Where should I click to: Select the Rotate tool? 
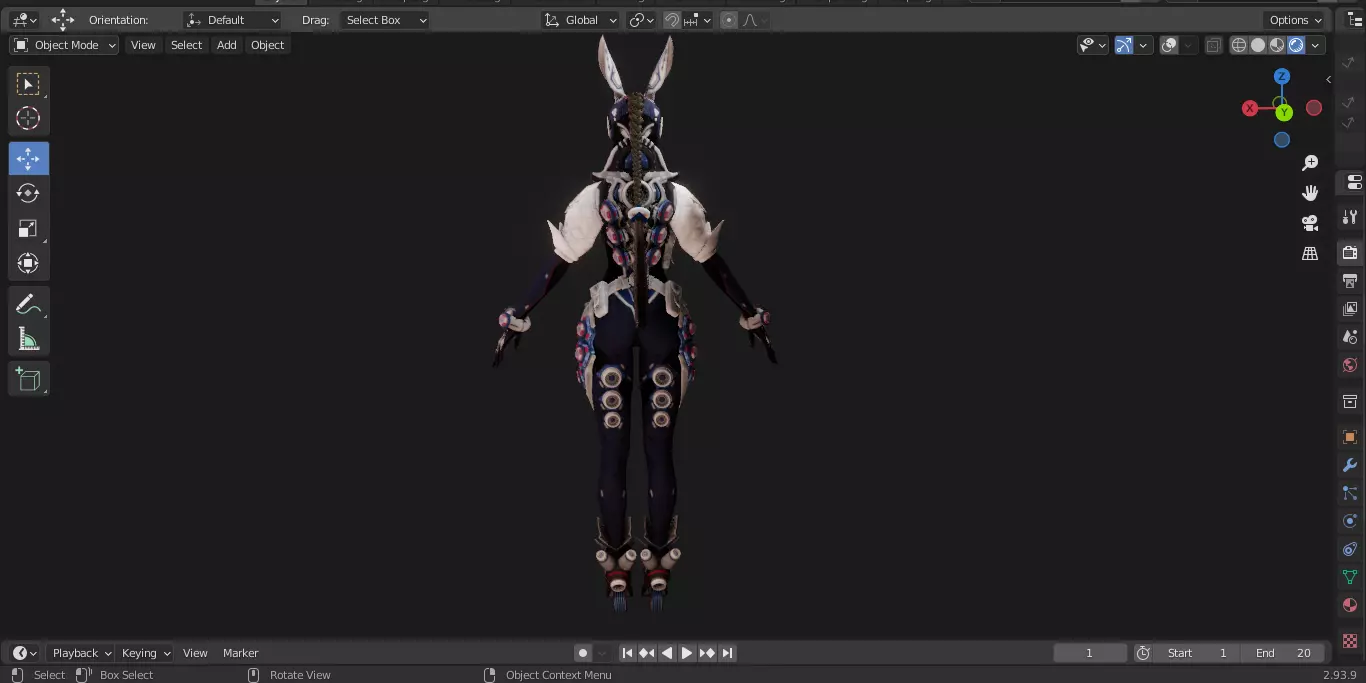coord(28,193)
